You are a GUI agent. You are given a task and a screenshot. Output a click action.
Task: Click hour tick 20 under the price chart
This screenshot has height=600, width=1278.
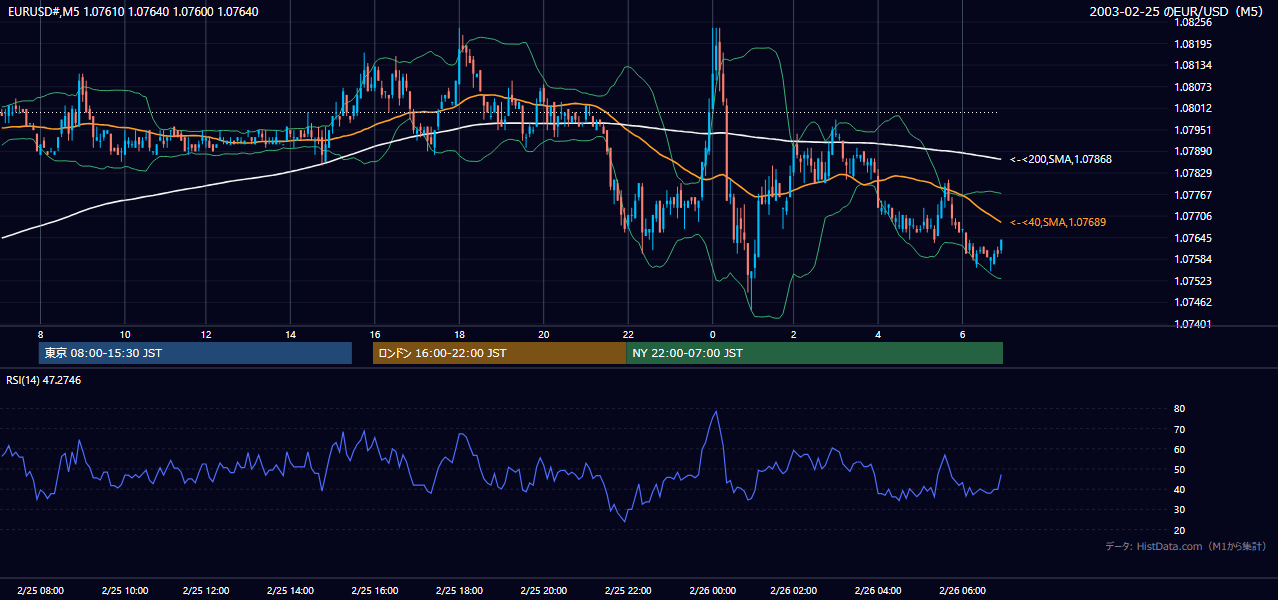[x=543, y=334]
